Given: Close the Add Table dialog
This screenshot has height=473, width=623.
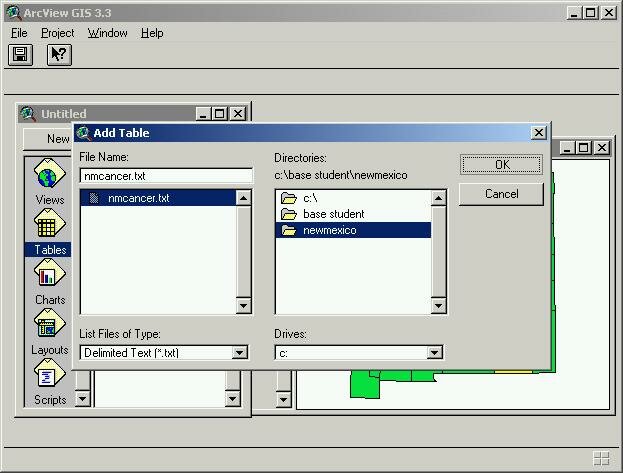Looking at the screenshot, I should (x=539, y=133).
